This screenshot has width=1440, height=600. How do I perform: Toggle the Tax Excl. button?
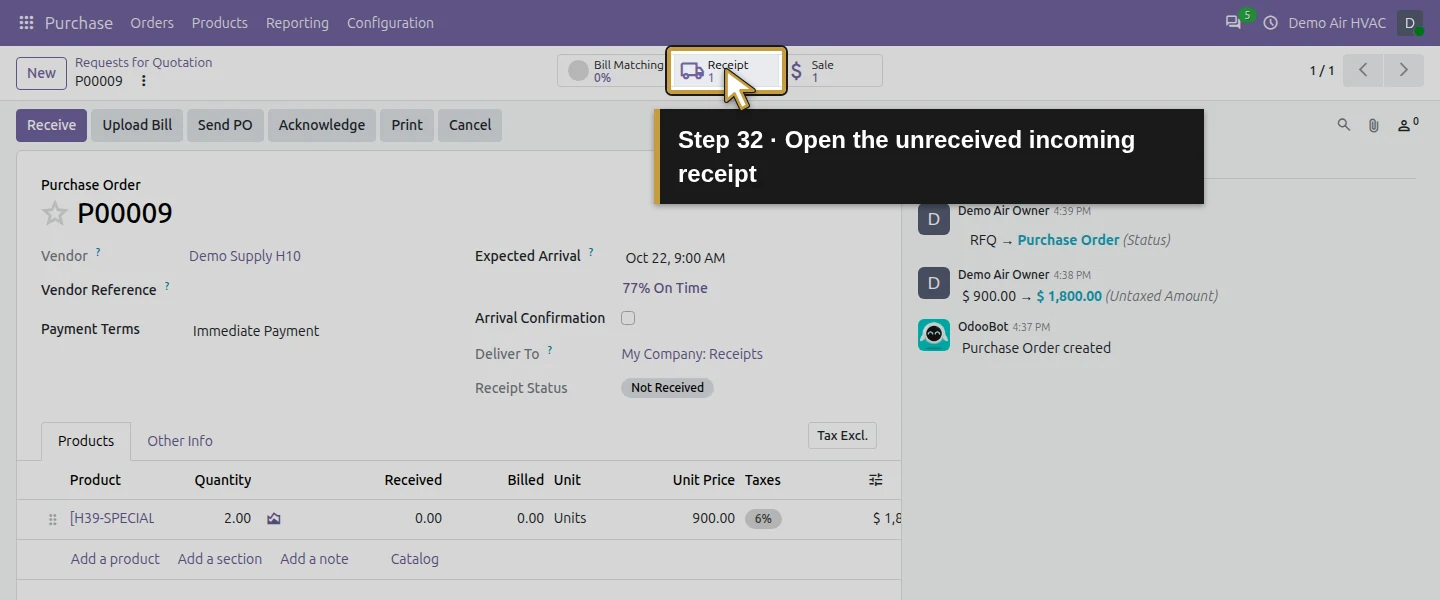coord(842,436)
